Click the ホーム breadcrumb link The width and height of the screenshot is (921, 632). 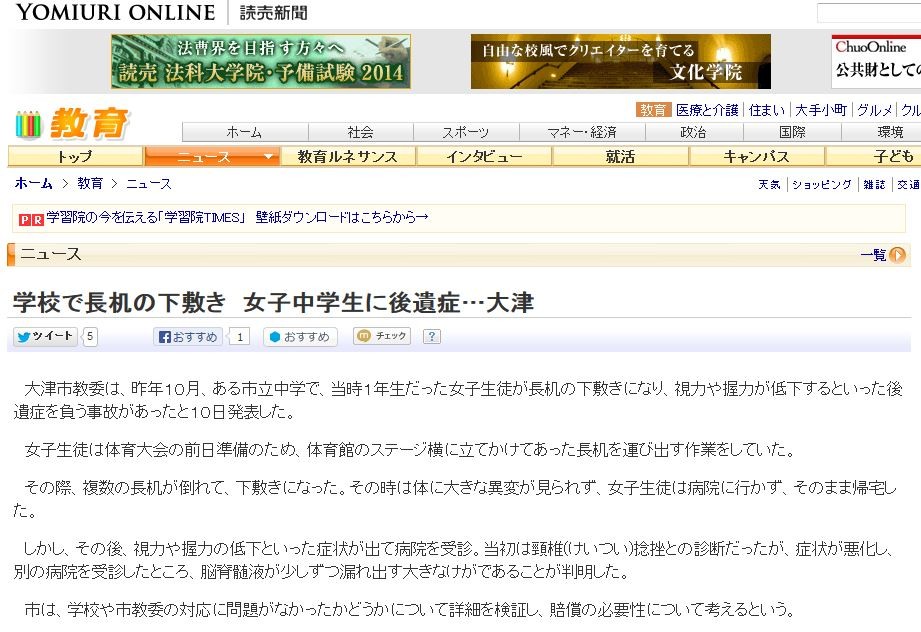click(x=33, y=183)
